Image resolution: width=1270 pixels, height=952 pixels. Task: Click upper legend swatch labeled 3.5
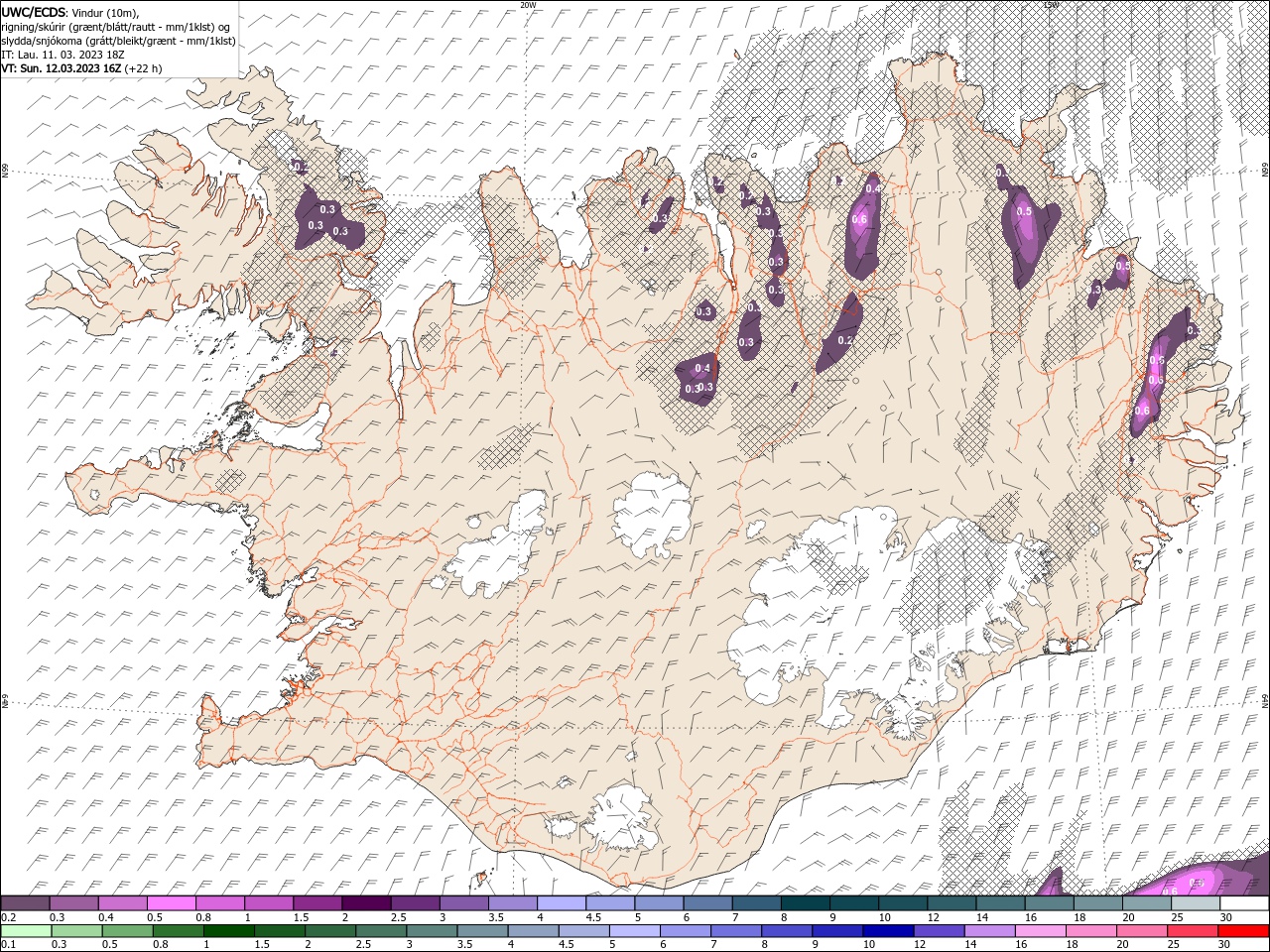click(x=513, y=903)
